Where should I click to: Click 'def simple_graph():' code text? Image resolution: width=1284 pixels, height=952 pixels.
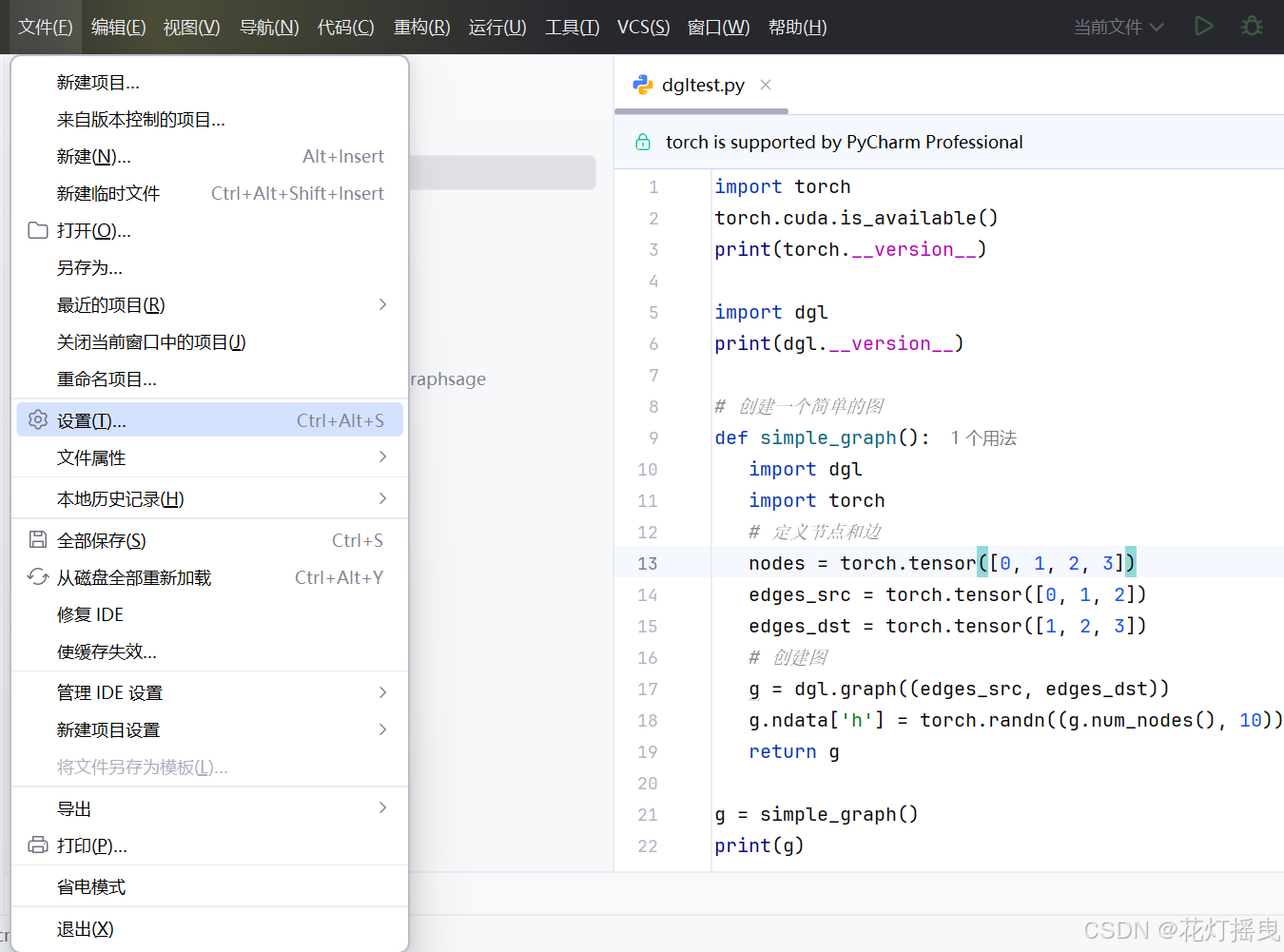click(823, 437)
